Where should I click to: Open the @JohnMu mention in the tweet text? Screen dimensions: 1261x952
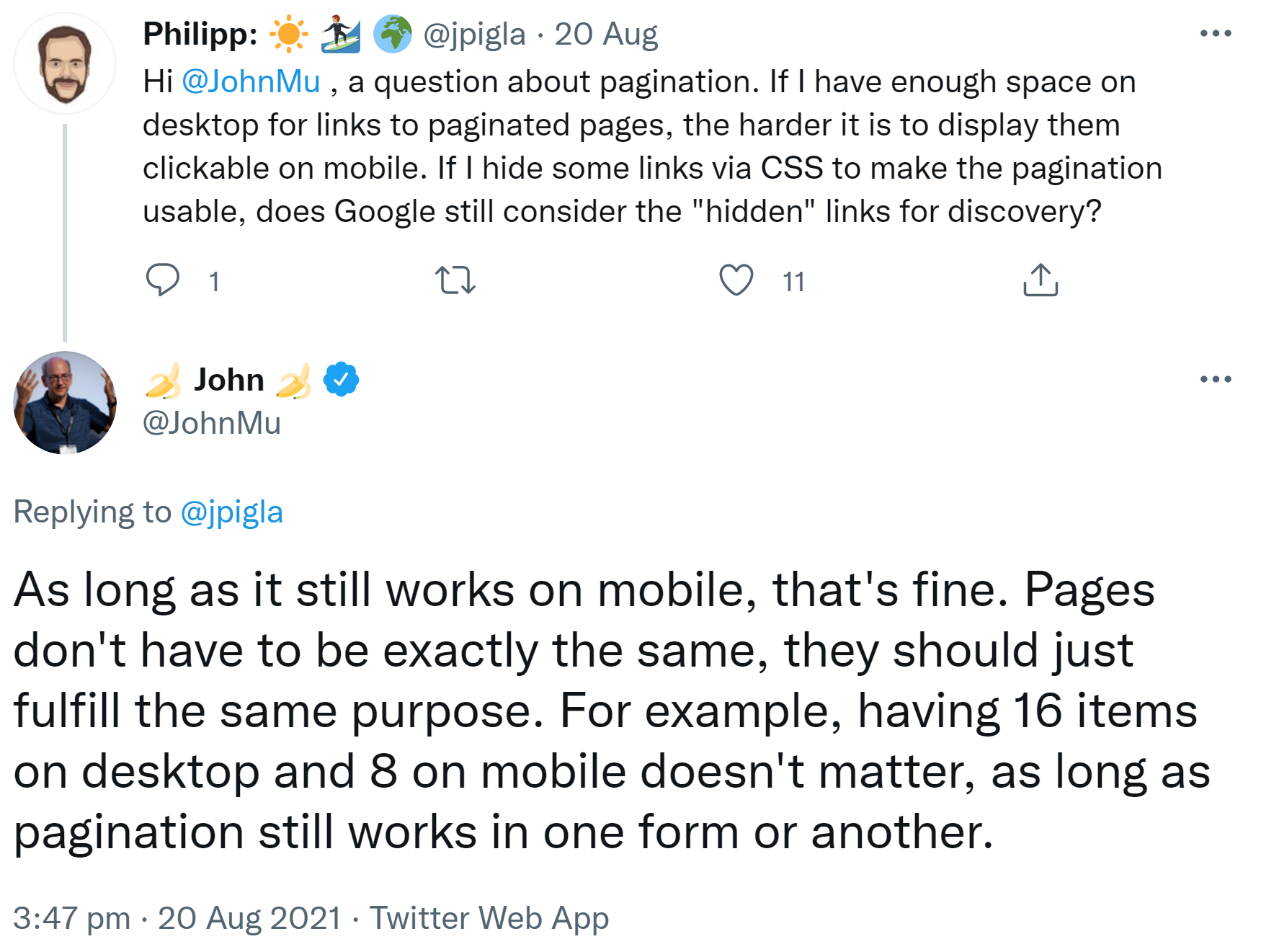tap(252, 81)
